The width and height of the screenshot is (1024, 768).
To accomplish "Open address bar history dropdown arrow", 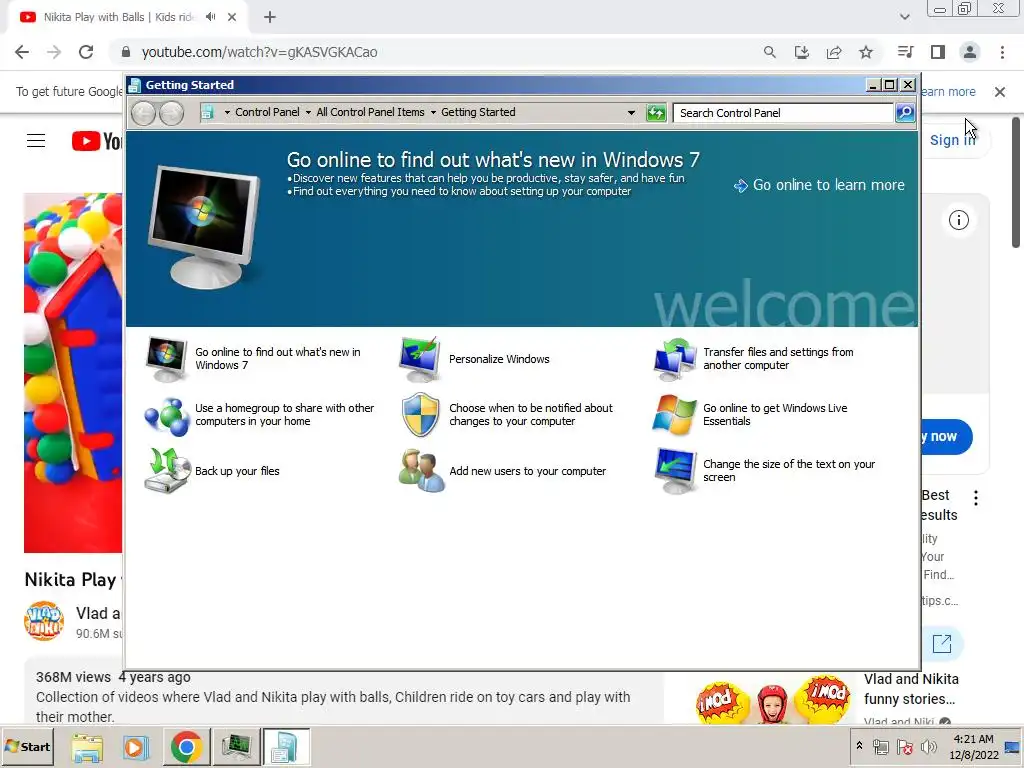I will pos(631,112).
